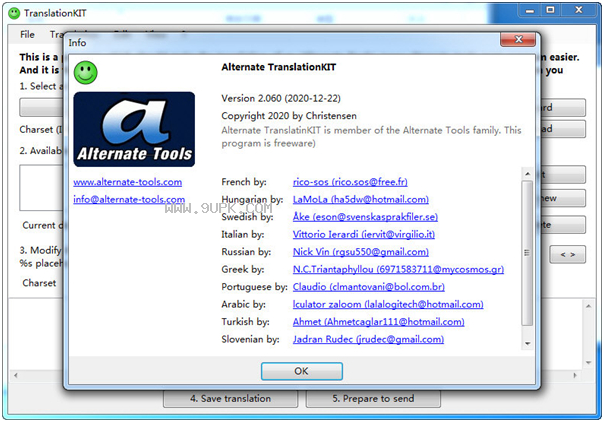Click Åke Swedish translator email link
Screen dimensions: 603x422
coord(365,217)
